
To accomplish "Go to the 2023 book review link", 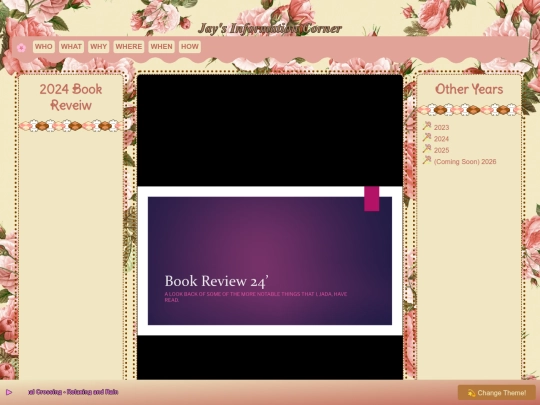I will [x=441, y=127].
